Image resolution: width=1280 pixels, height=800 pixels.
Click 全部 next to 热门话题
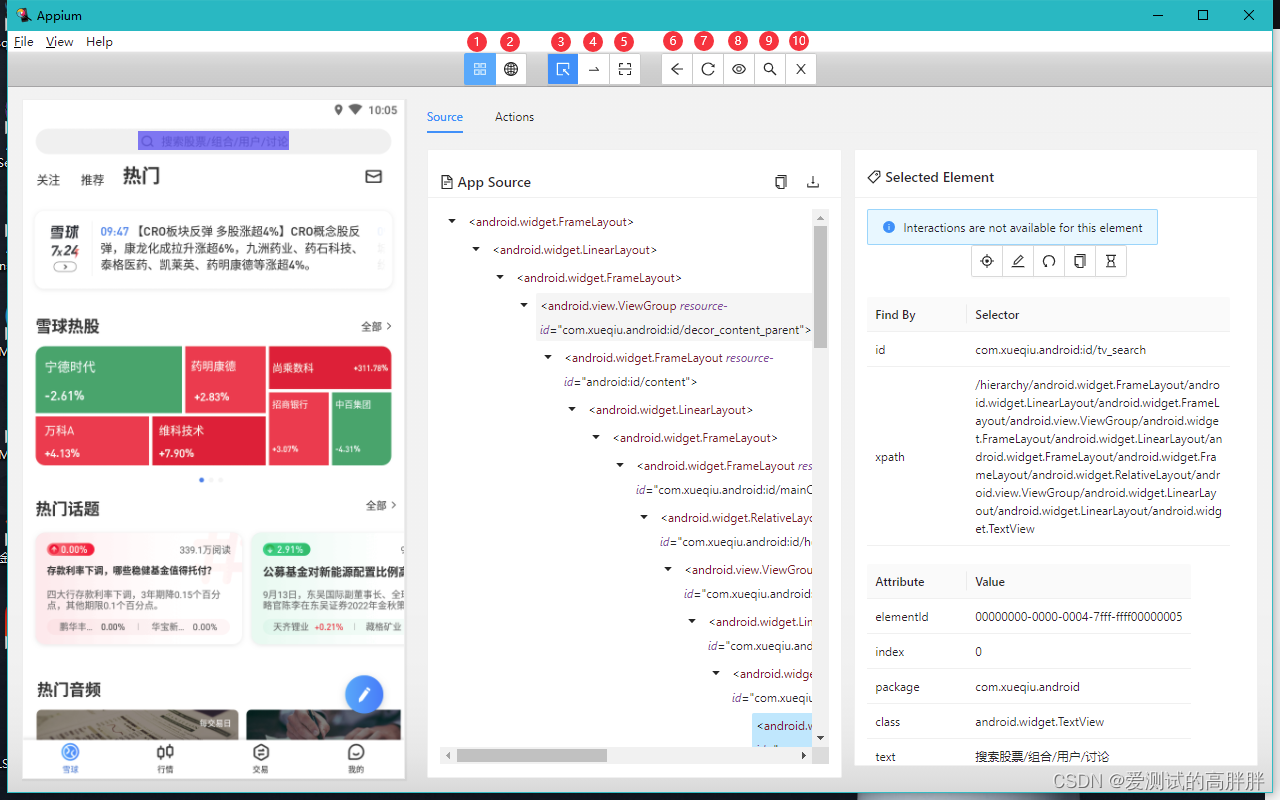381,505
